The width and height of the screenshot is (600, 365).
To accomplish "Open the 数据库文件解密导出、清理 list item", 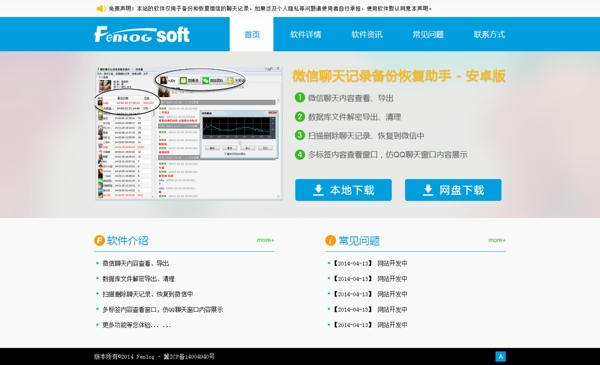I will coord(138,279).
